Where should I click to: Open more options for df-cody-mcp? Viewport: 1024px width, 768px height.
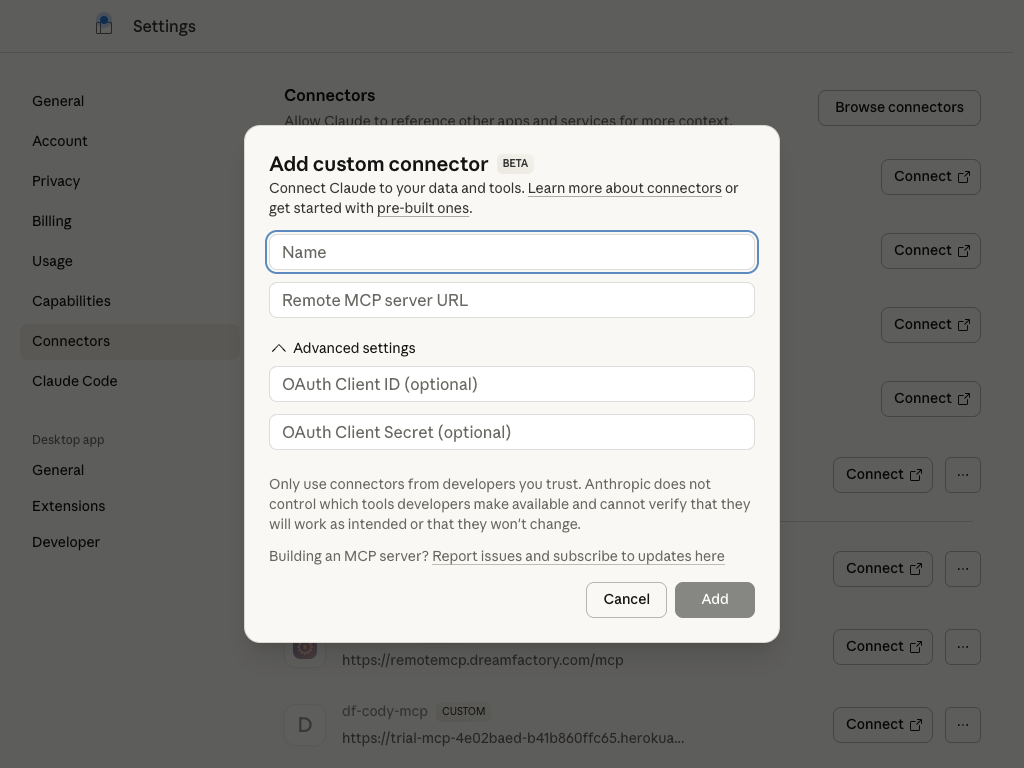tap(963, 725)
